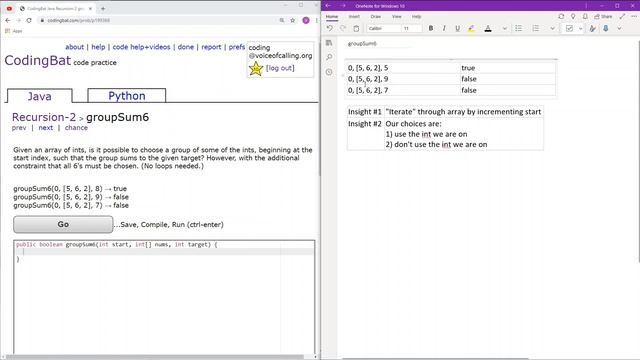Open the OneNote Insert tab
Image resolution: width=640 pixels, height=360 pixels.
pyautogui.click(x=354, y=17)
